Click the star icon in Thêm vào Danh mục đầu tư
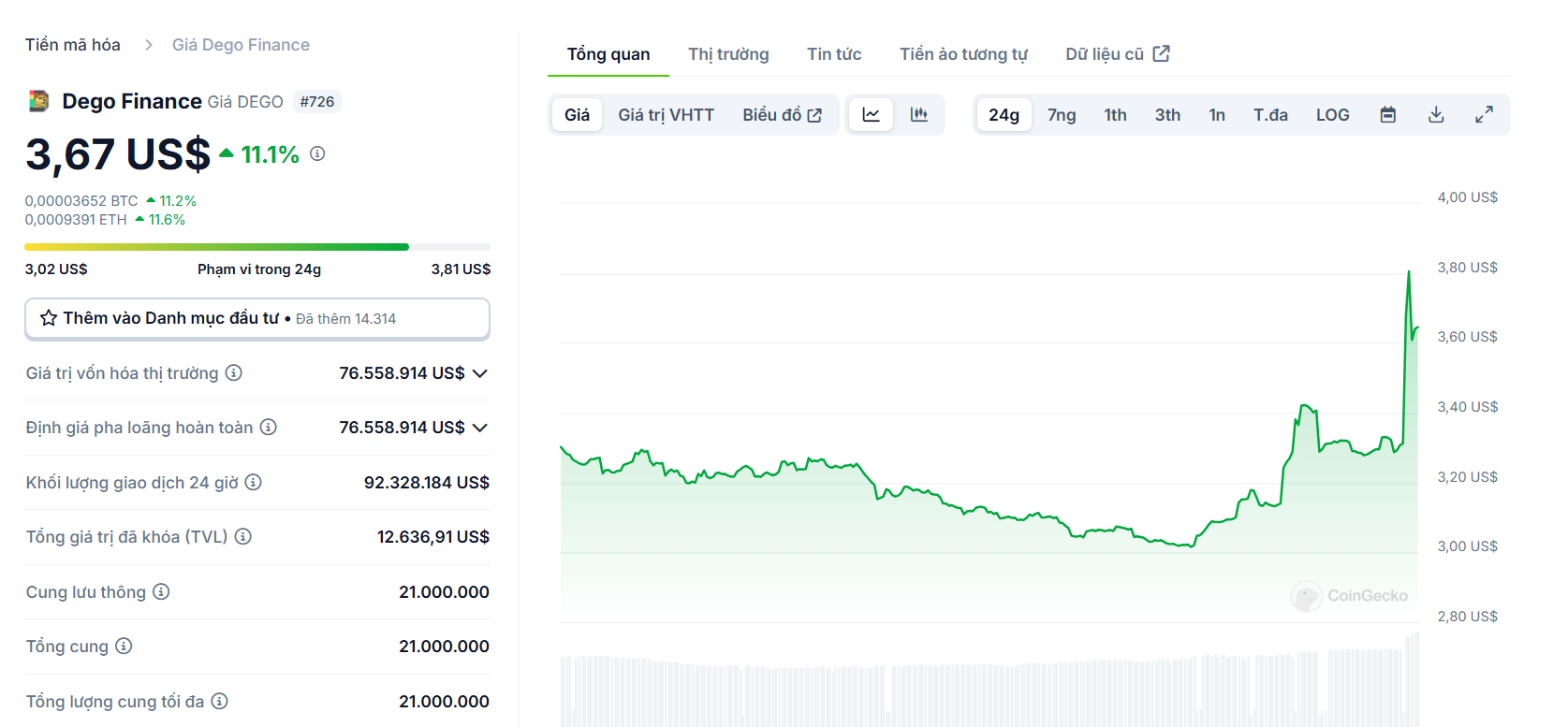The height and width of the screenshot is (727, 1568). click(49, 318)
